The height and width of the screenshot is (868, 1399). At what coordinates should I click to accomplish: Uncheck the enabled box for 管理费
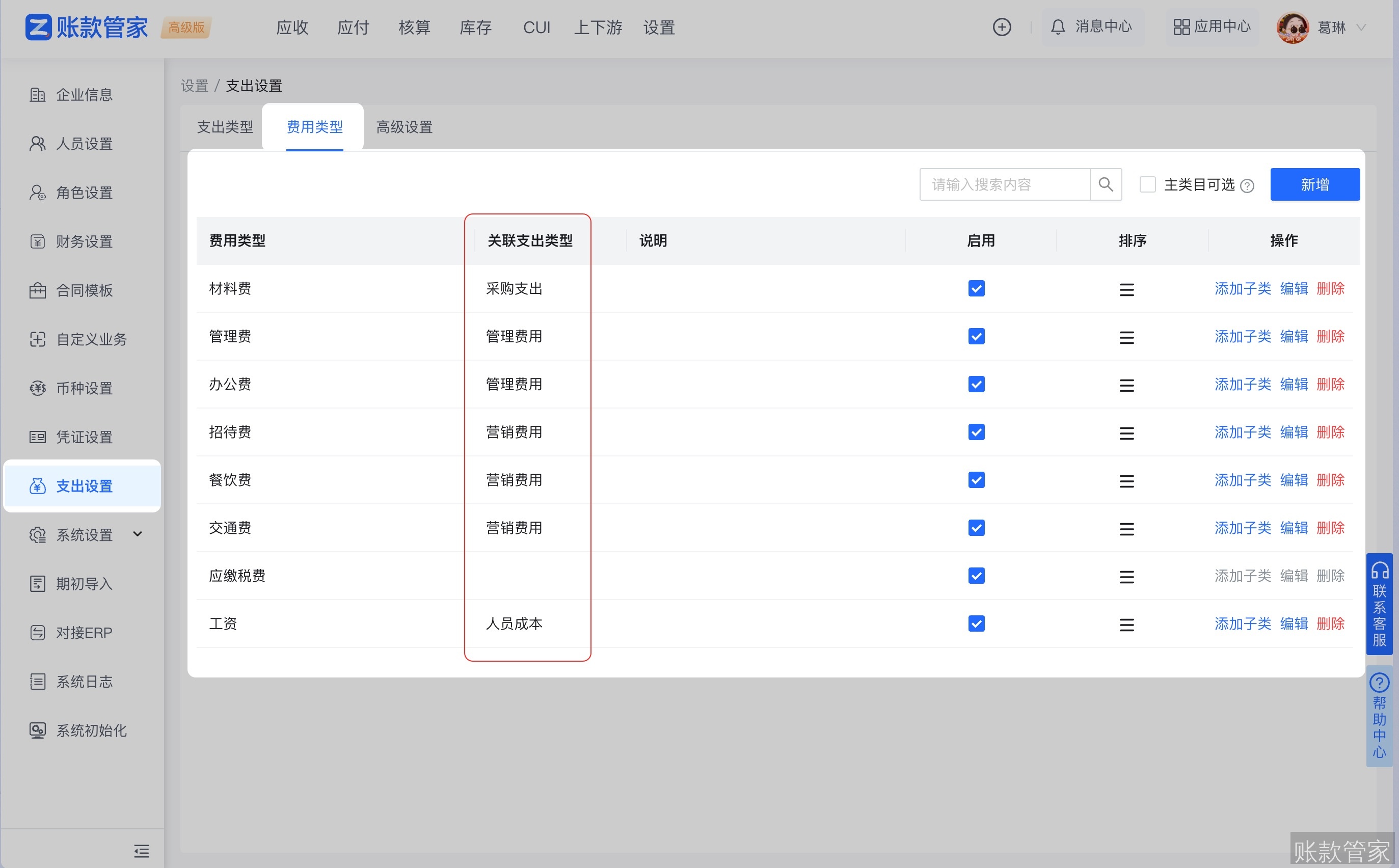tap(976, 336)
